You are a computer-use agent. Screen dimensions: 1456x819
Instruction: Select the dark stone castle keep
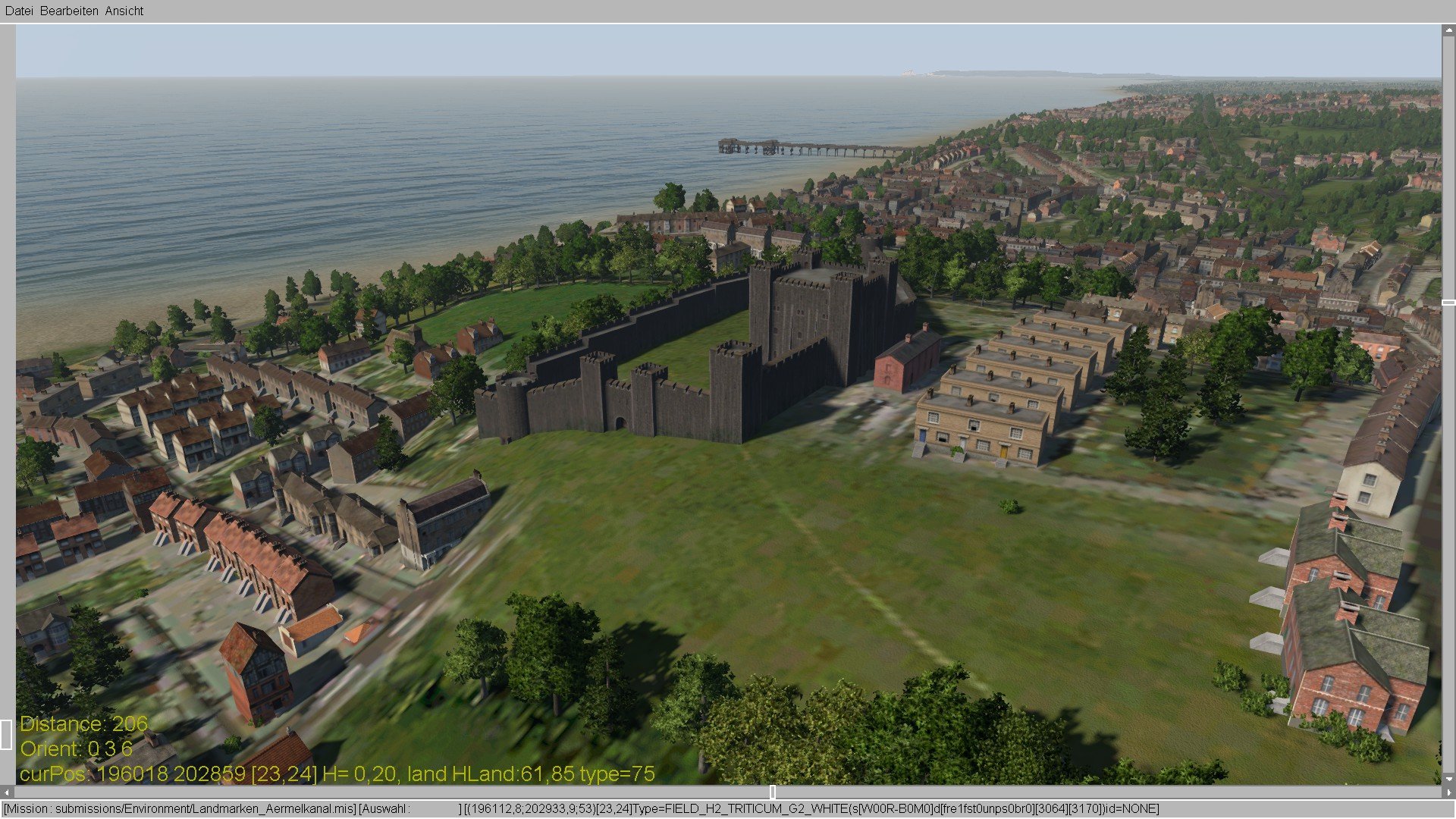click(823, 318)
